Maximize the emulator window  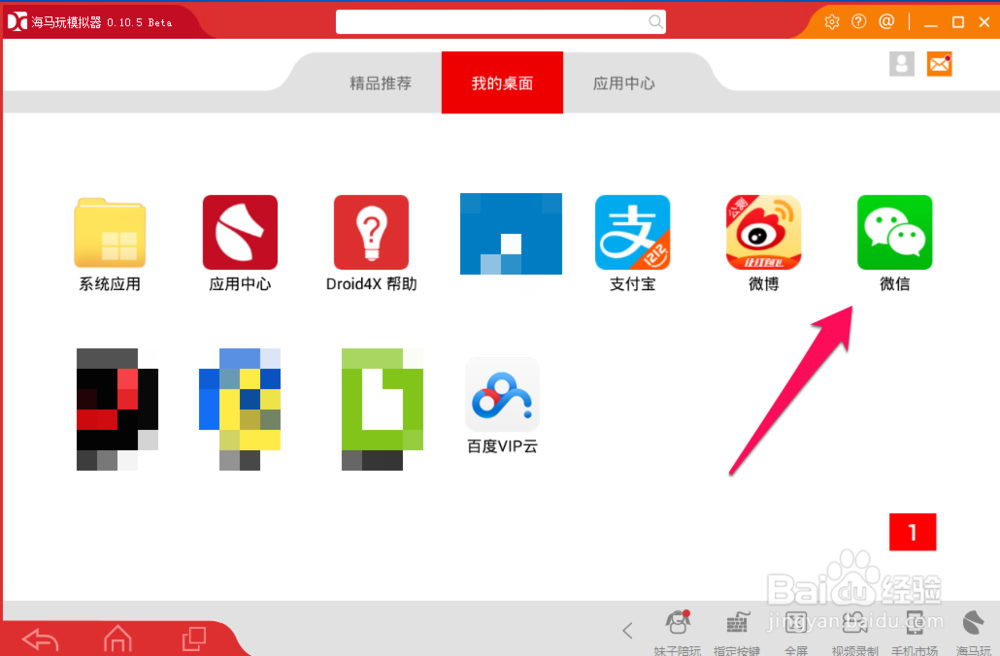[x=958, y=22]
